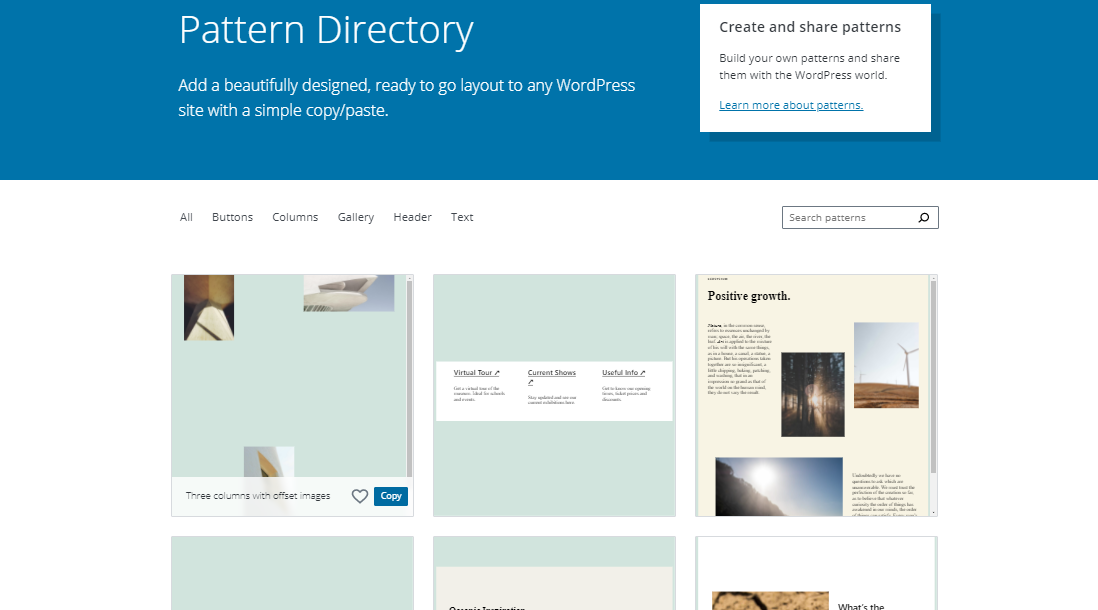1098x610 pixels.
Task: Filter patterns by Columns
Action: coord(295,217)
